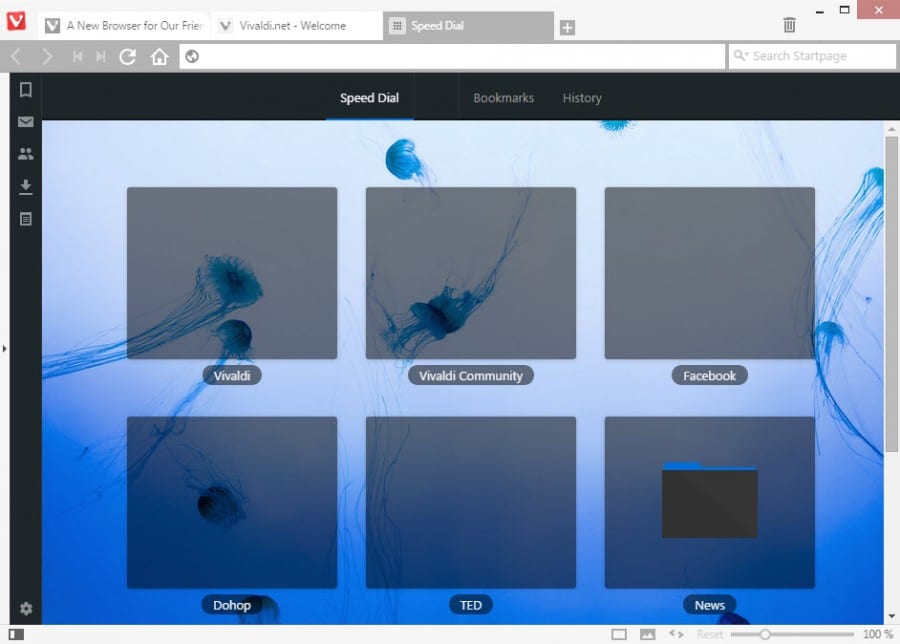Open the trash of recently closed tabs
The image size is (900, 644).
tap(789, 24)
